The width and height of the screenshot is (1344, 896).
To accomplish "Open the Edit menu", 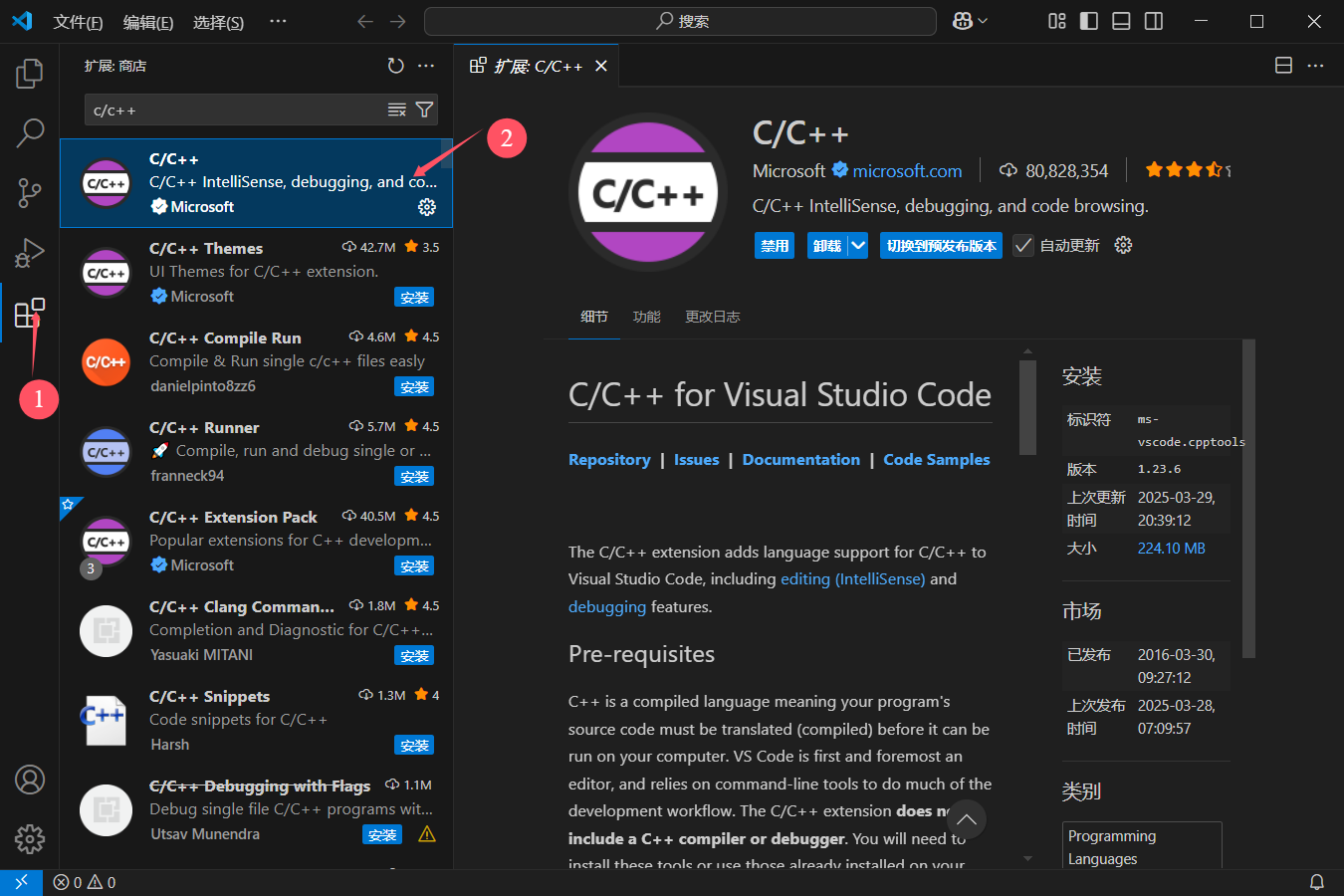I will pos(148,22).
